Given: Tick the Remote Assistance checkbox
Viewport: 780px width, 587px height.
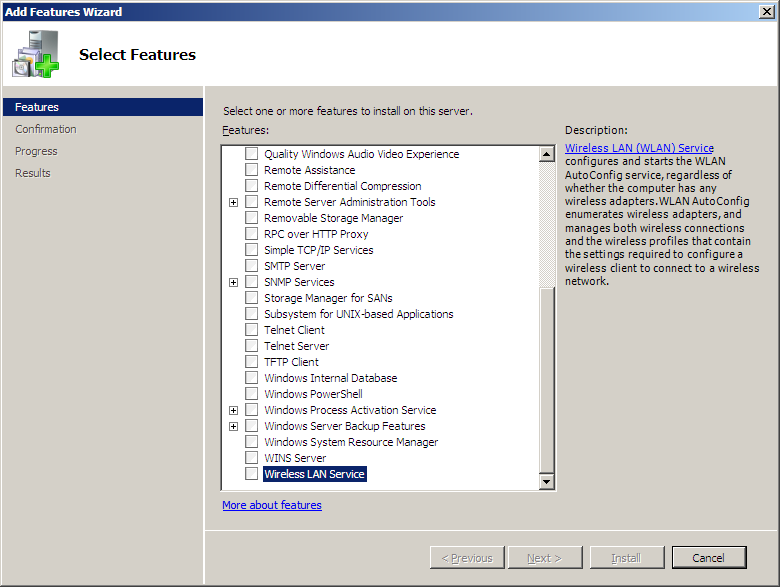Looking at the screenshot, I should click(252, 169).
